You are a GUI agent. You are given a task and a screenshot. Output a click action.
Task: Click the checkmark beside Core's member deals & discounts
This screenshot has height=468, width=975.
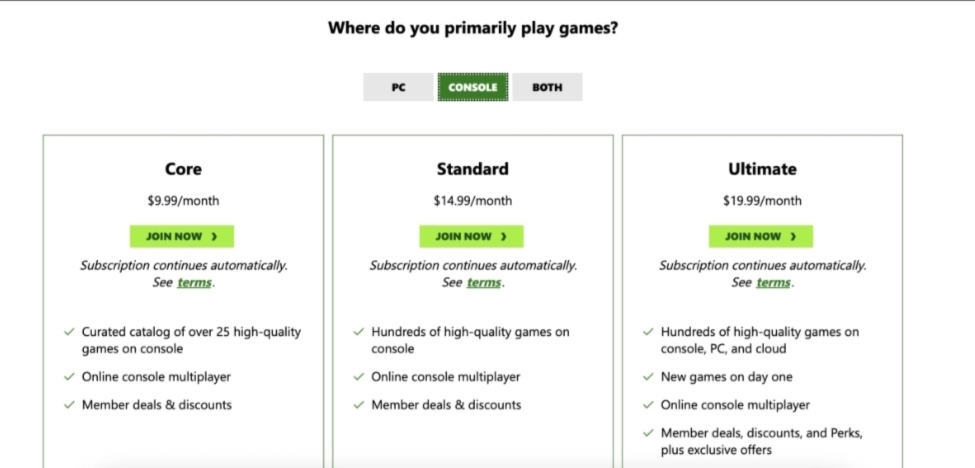[69, 405]
